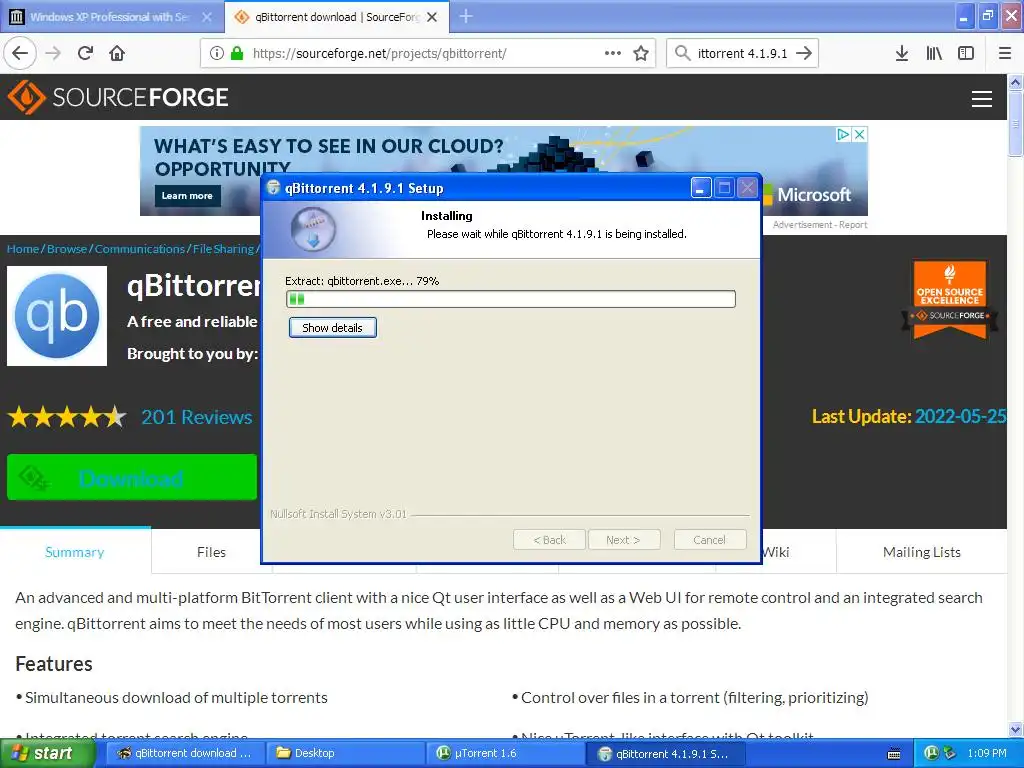Click the green padlock security icon
Screen dimensions: 1024x768
237,53
